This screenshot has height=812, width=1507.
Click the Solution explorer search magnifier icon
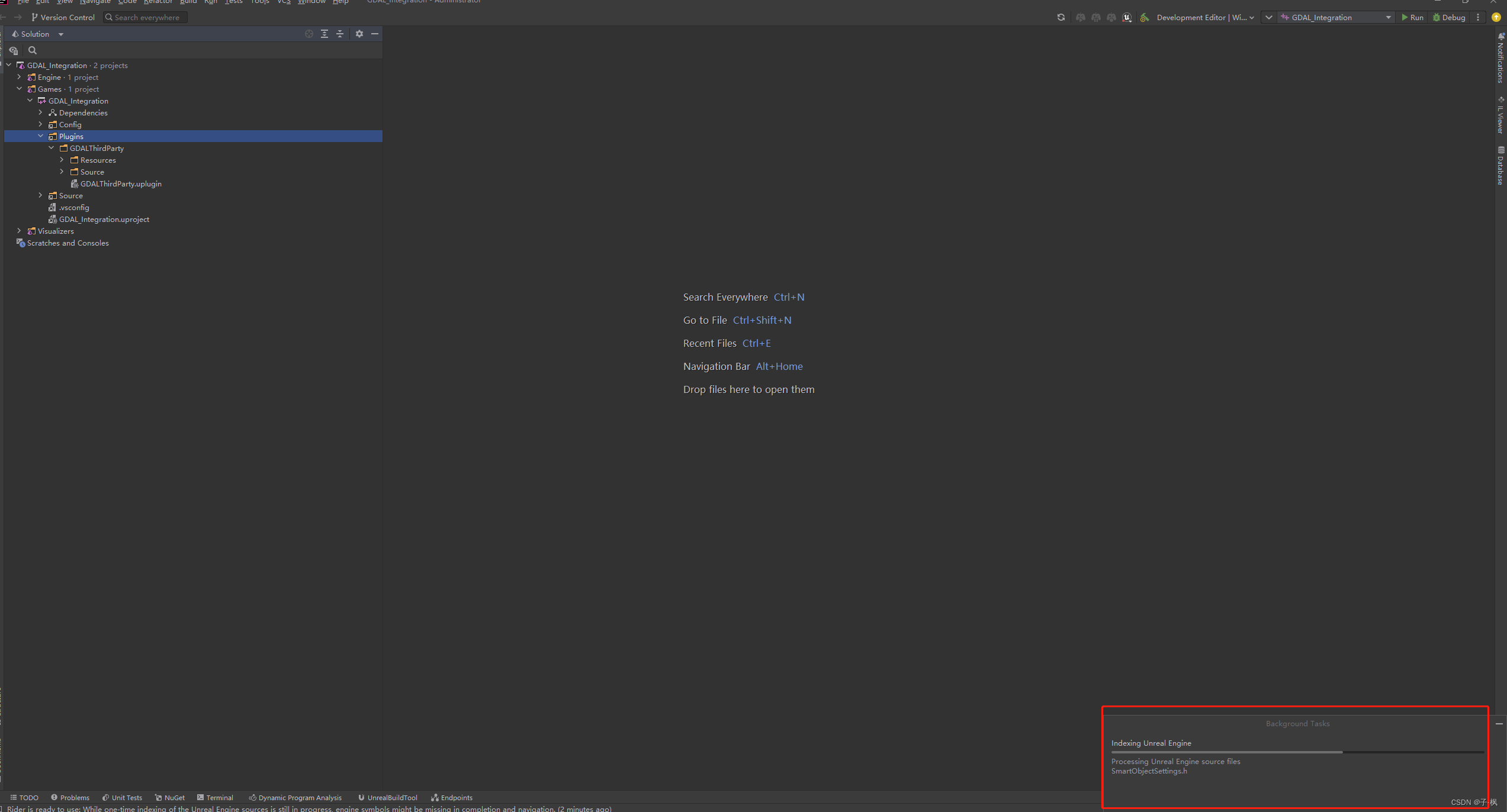click(33, 51)
